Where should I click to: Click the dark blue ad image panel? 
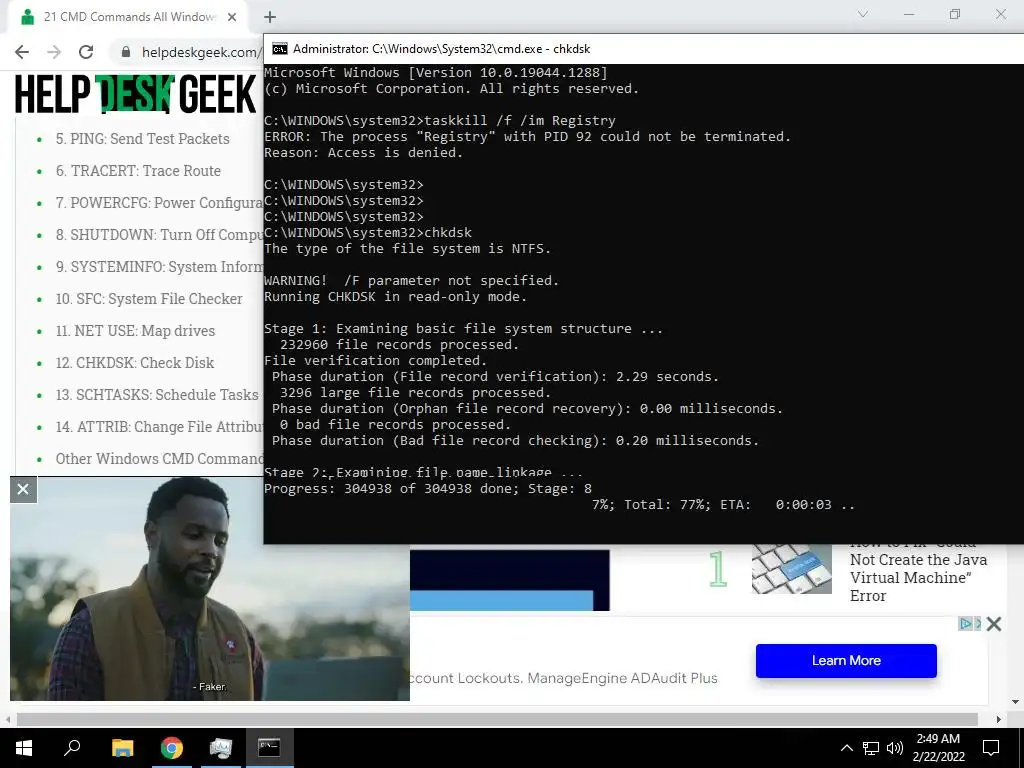point(509,580)
